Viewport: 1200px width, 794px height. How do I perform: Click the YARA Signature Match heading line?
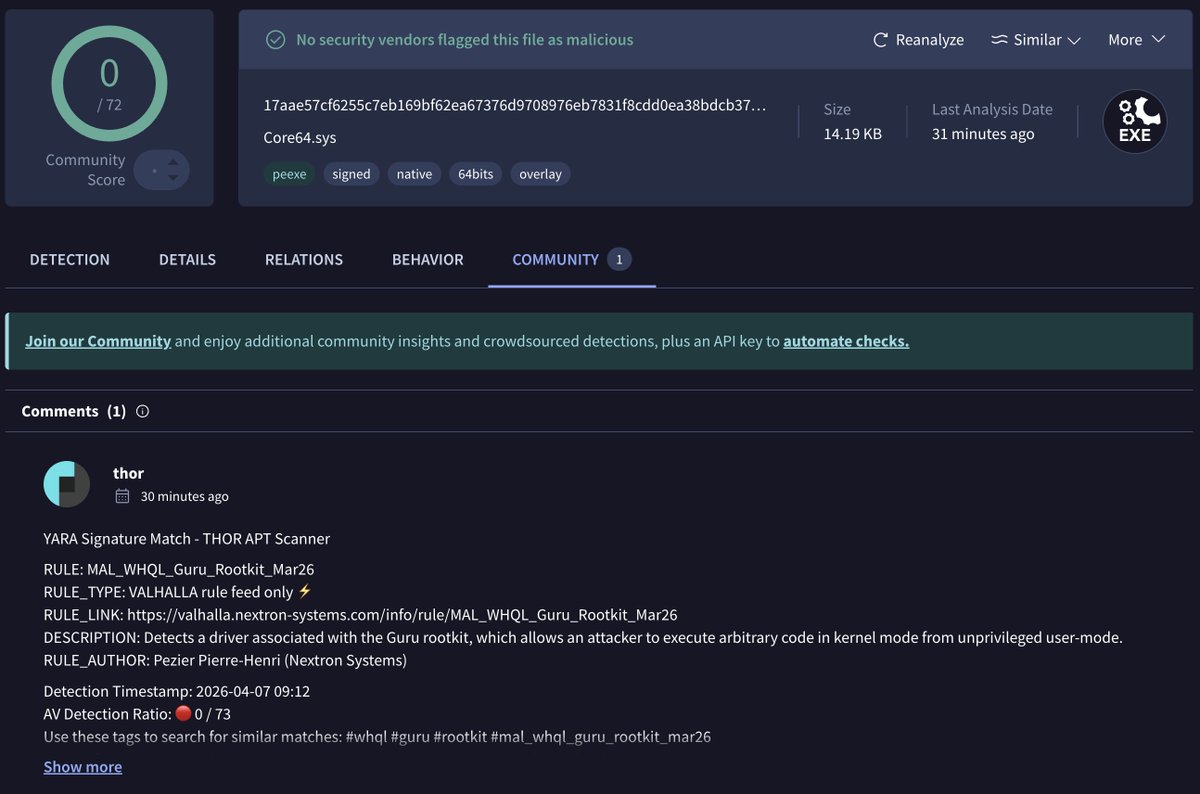(x=187, y=538)
